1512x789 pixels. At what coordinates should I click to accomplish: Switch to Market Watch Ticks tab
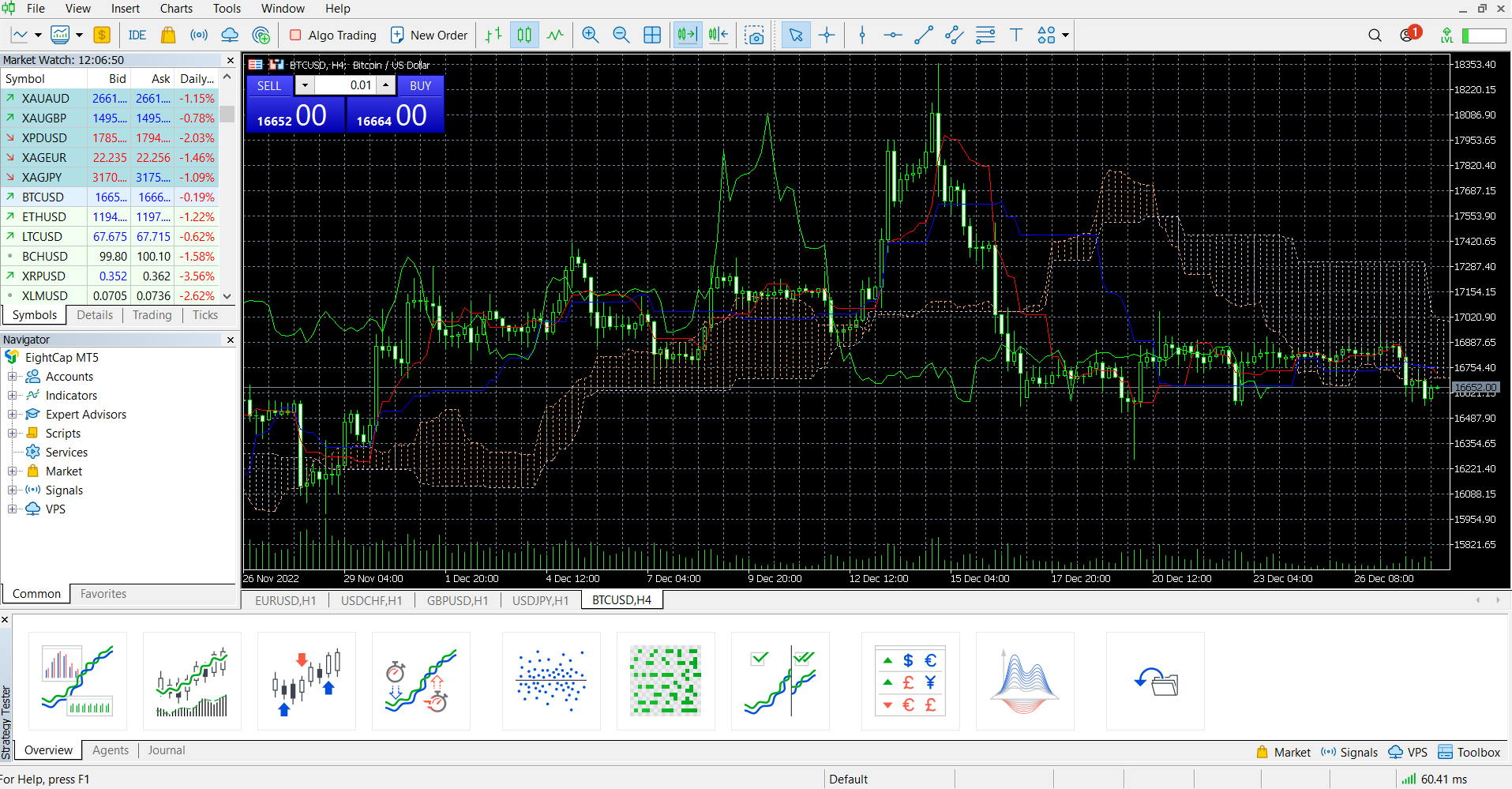pyautogui.click(x=205, y=315)
